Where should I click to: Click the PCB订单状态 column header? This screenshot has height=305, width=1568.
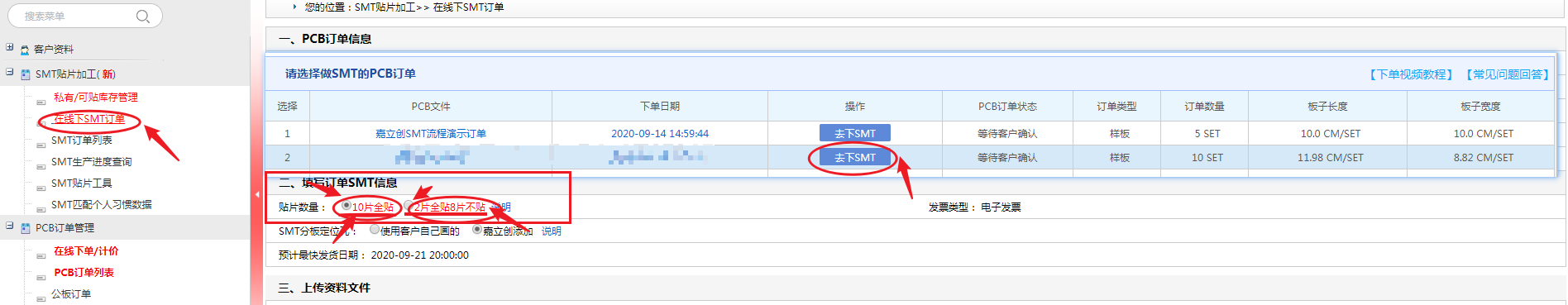(1007, 107)
